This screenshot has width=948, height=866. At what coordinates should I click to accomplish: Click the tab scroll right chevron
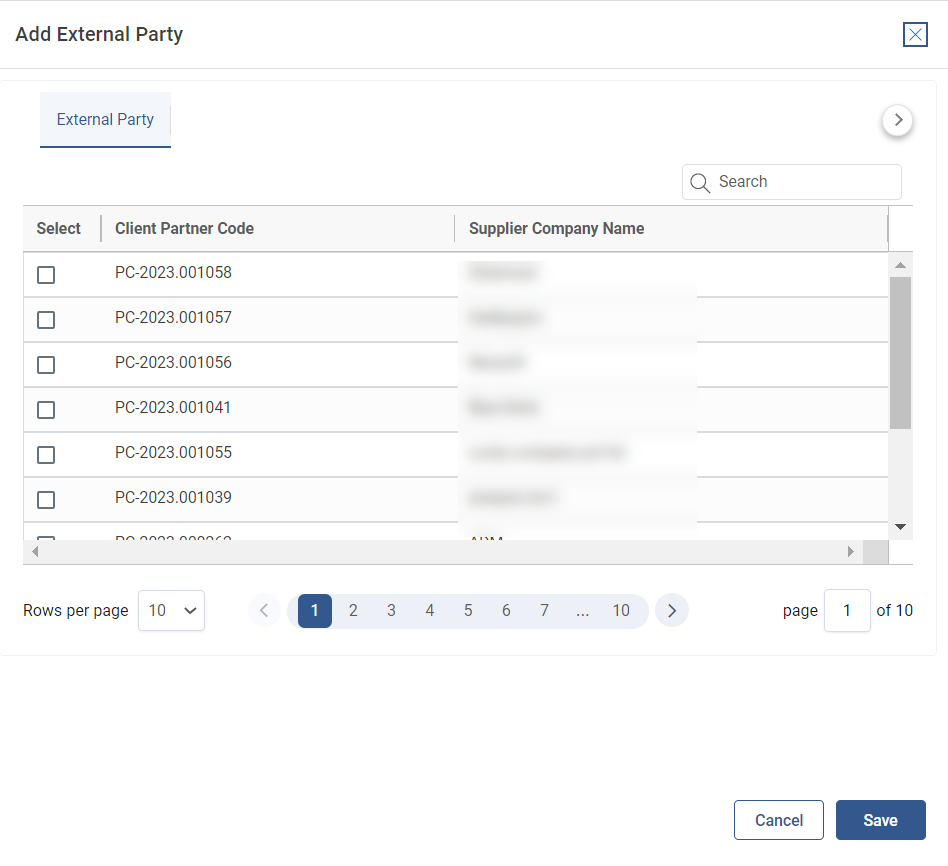click(897, 120)
